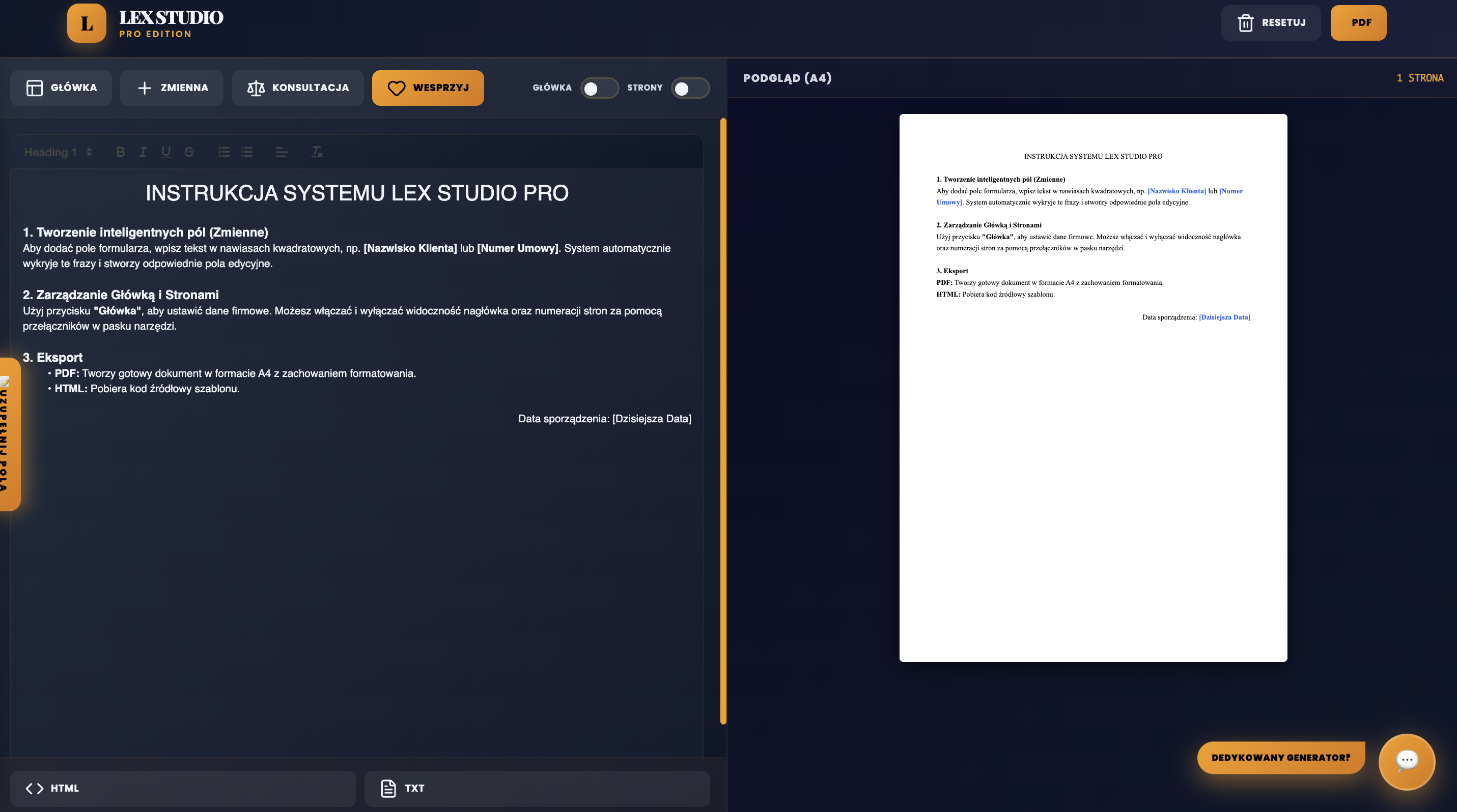Open the chat bubble widget
The image size is (1457, 812).
point(1406,761)
